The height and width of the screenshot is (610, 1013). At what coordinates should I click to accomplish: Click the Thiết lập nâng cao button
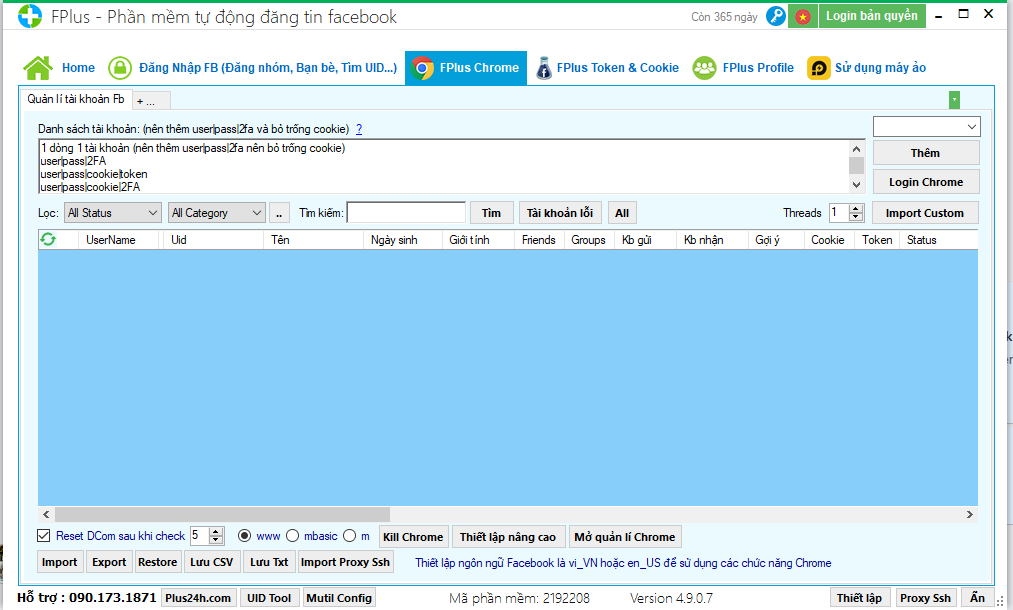click(x=508, y=537)
